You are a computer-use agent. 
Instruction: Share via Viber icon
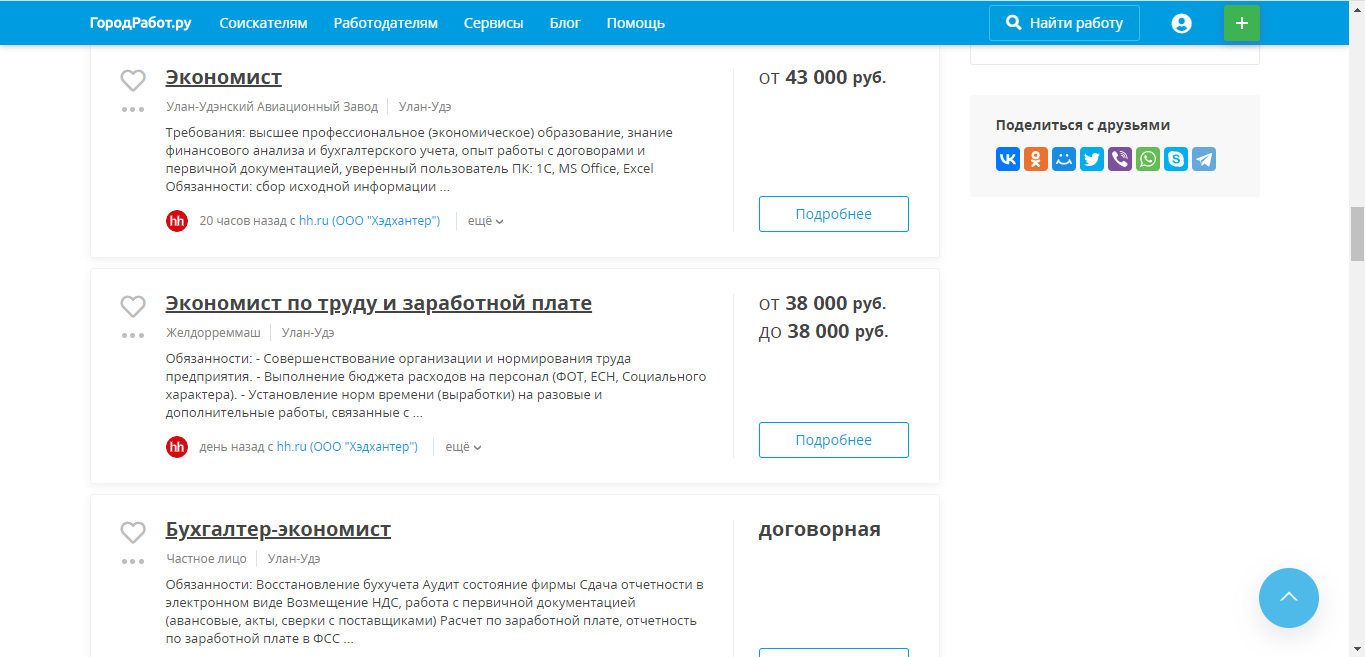[x=1120, y=159]
